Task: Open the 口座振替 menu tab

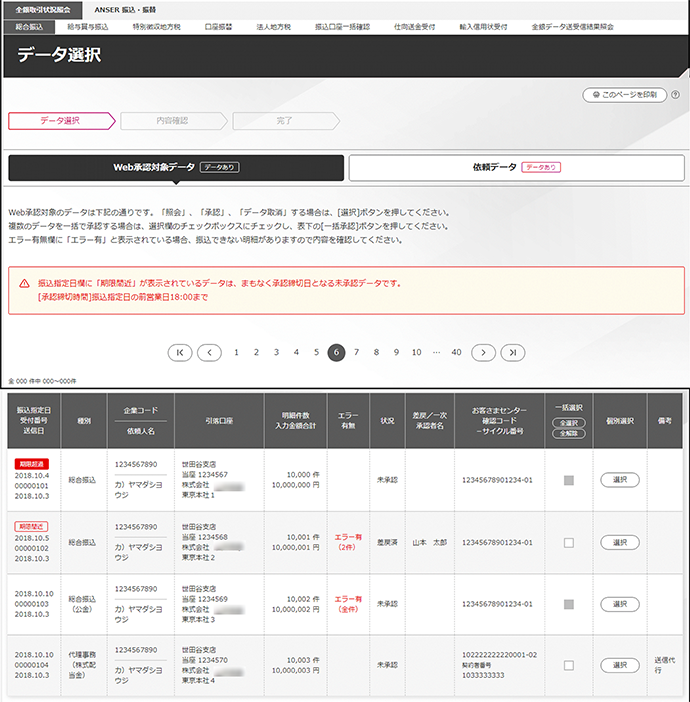Action: [217, 26]
